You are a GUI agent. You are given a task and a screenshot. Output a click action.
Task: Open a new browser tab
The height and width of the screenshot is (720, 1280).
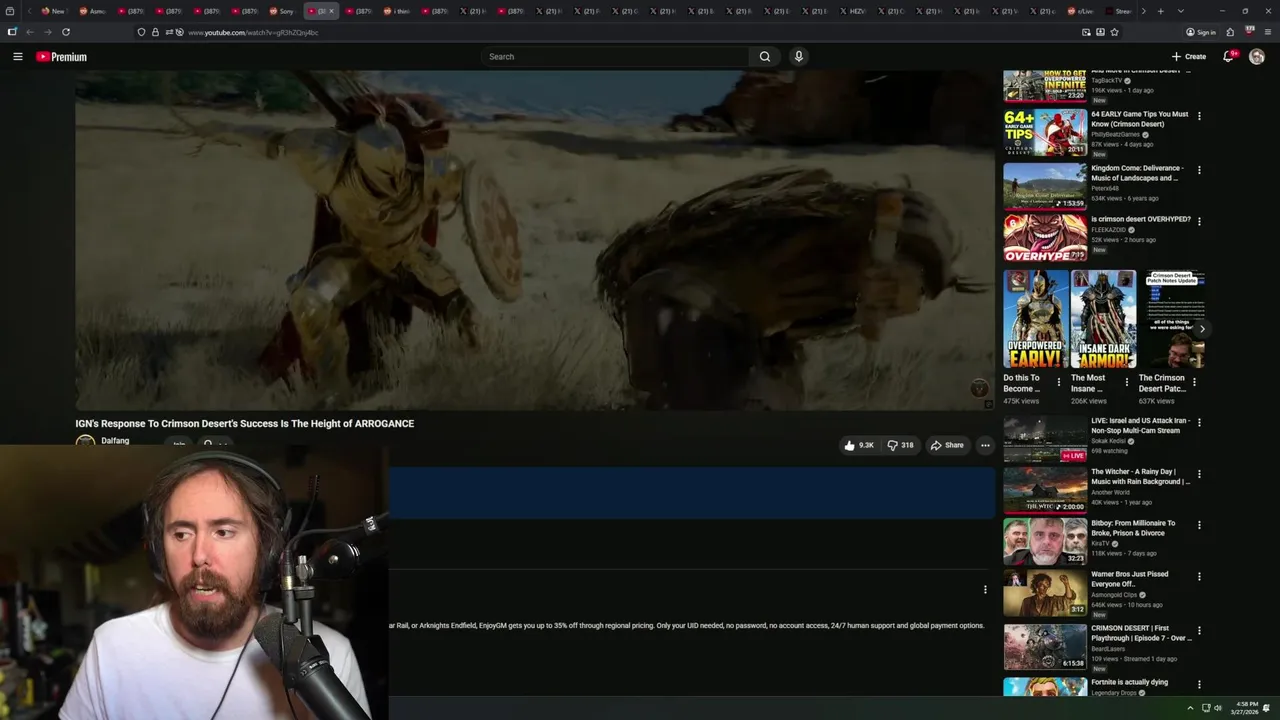point(1160,11)
